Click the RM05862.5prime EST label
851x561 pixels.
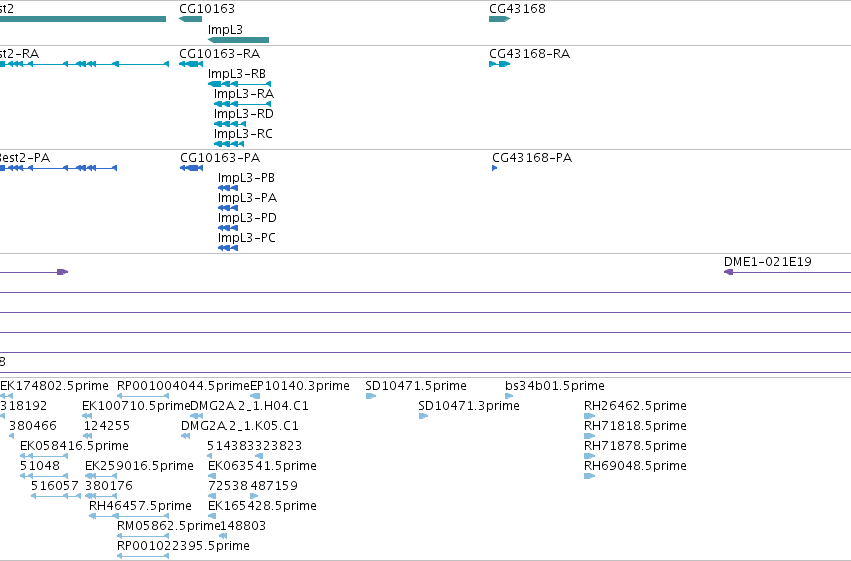coord(168,526)
